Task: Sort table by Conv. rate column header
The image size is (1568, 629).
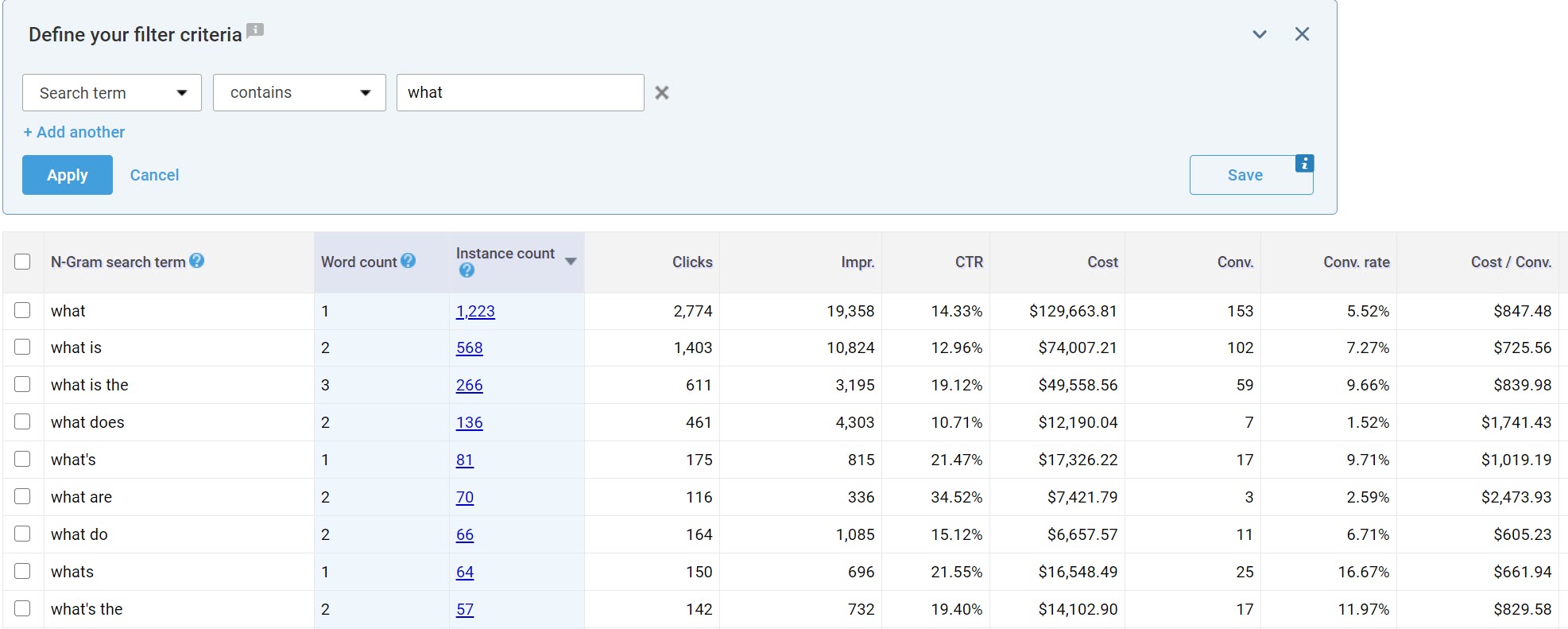Action: (x=1356, y=262)
